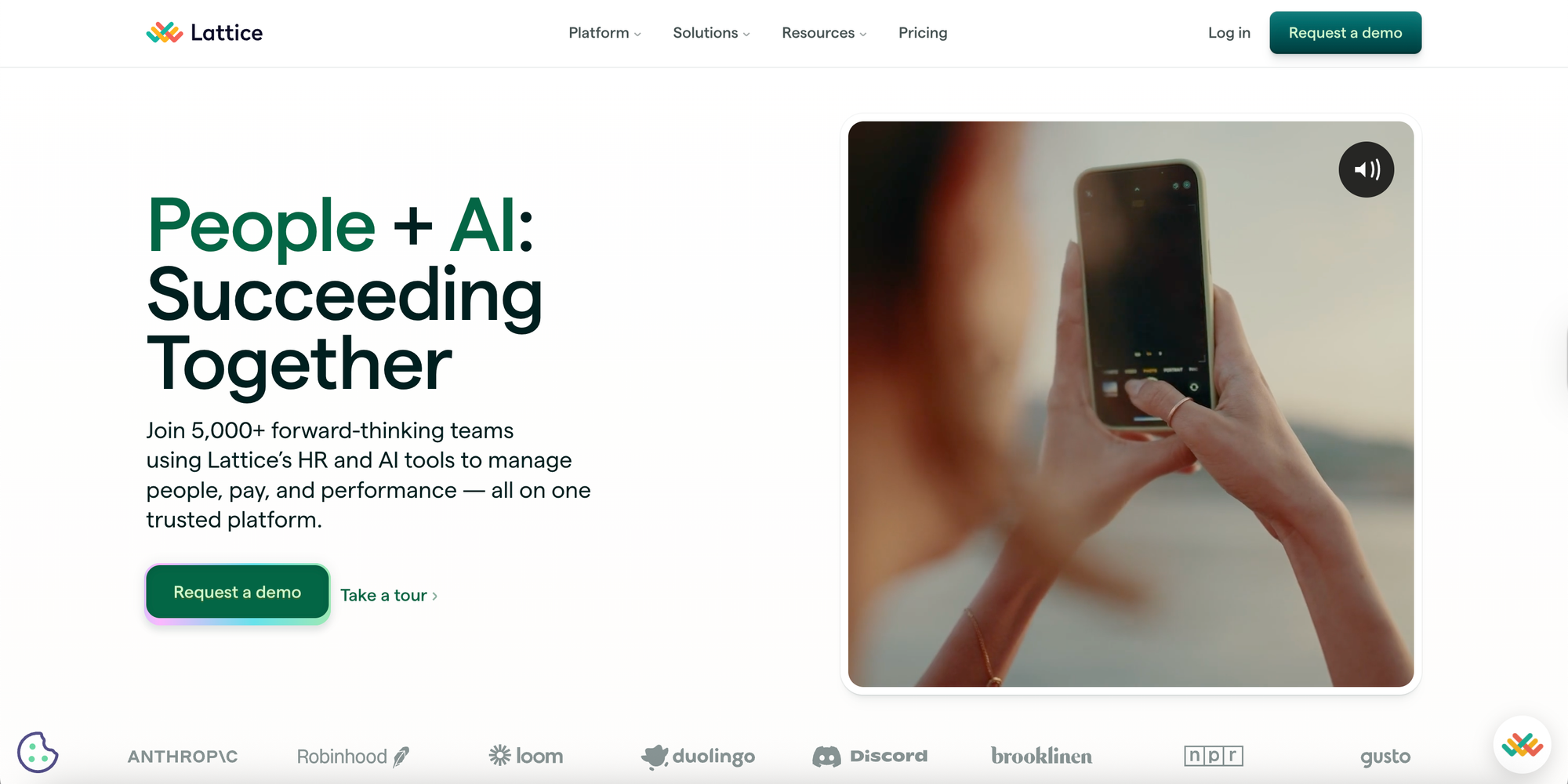Expand the Resources dropdown menu
This screenshot has height=784, width=1568.
click(x=824, y=33)
